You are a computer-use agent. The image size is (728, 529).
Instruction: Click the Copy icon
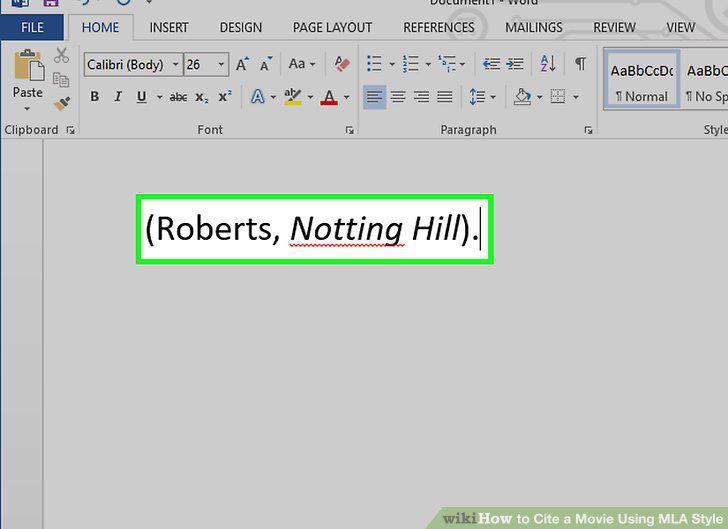click(61, 79)
